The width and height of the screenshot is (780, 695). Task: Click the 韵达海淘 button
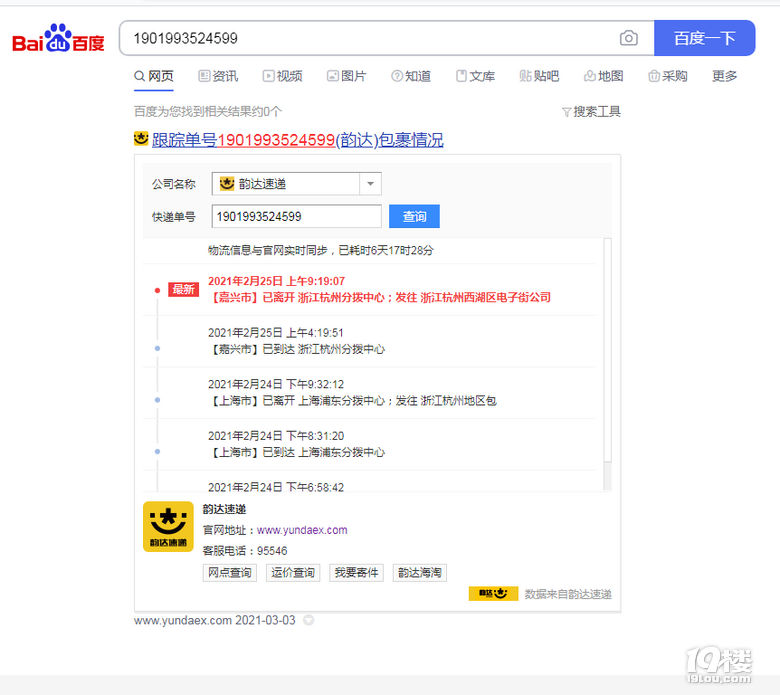pyautogui.click(x=420, y=573)
